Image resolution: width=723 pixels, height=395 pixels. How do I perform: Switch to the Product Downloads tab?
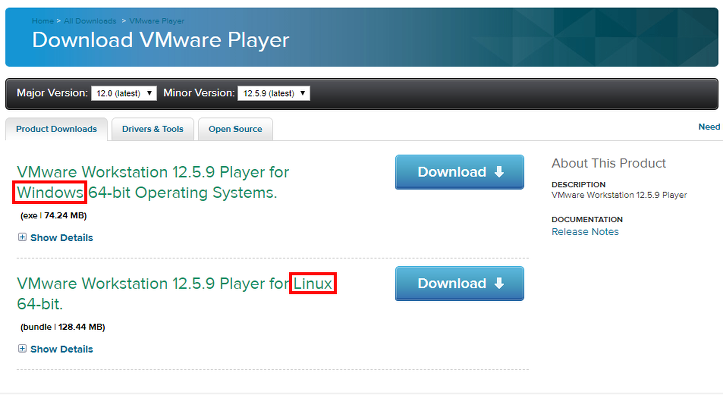(x=56, y=129)
